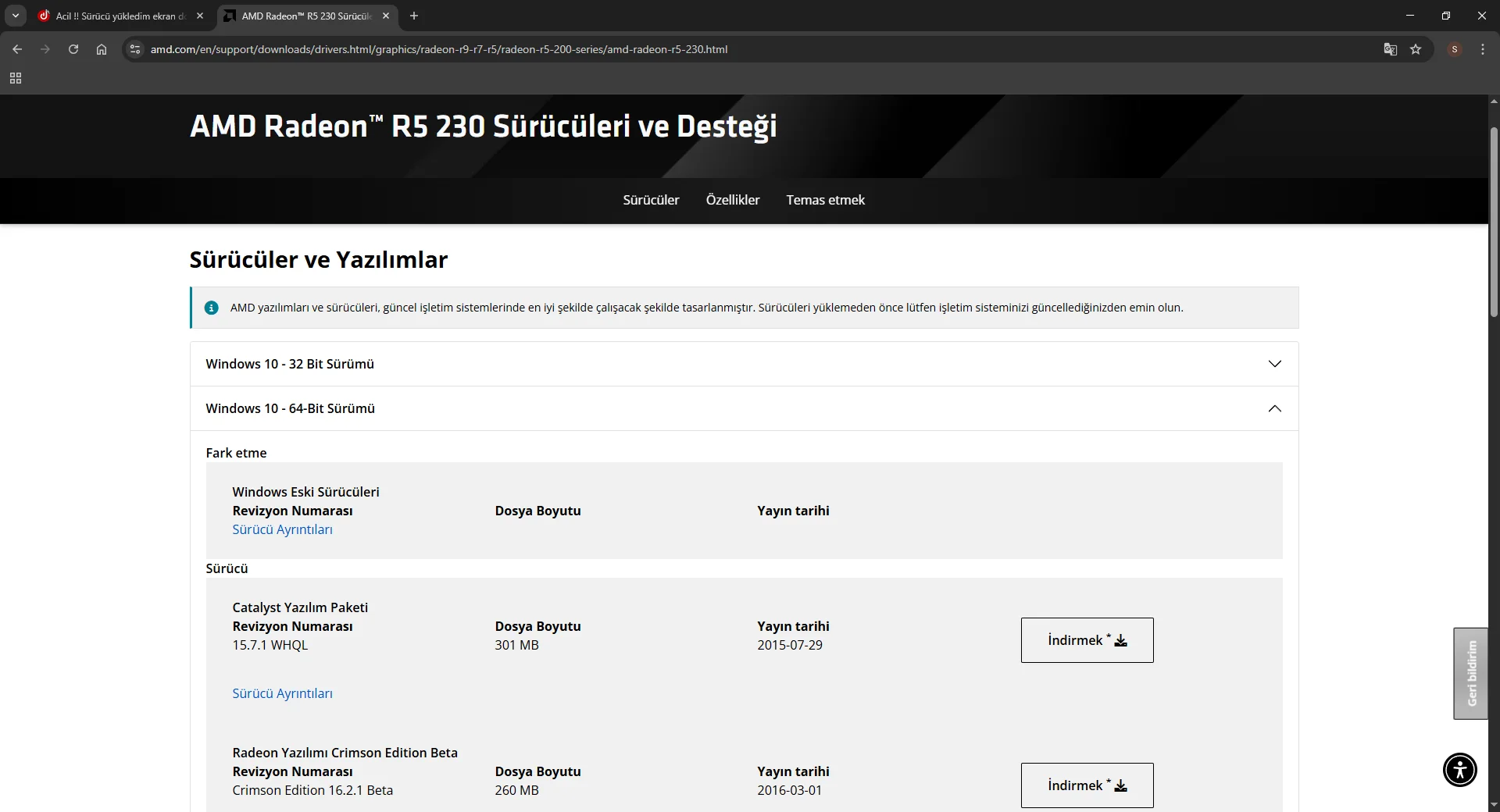Open the browser home page
This screenshot has width=1500, height=812.
102,49
